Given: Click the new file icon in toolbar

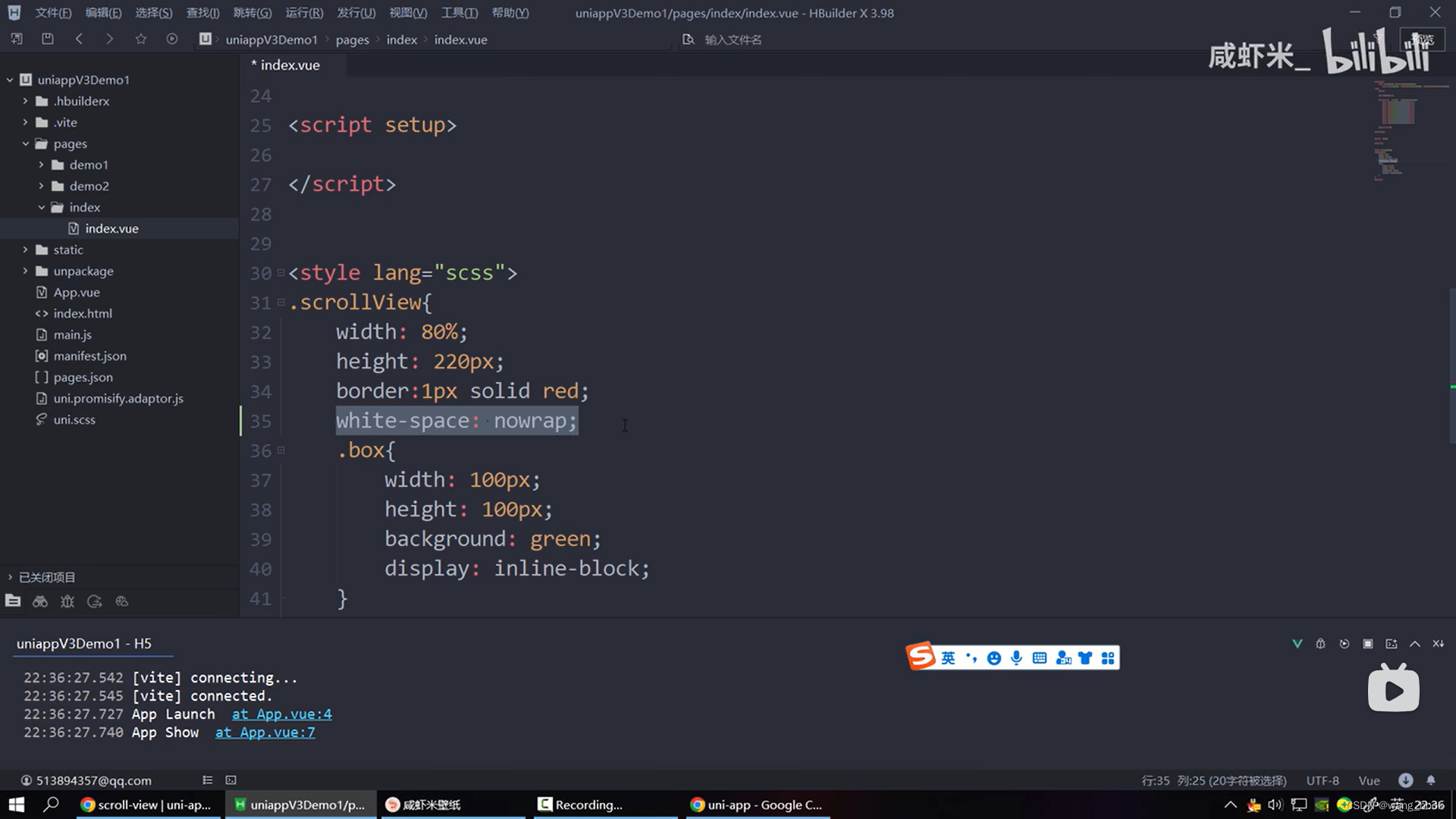Looking at the screenshot, I should [17, 39].
